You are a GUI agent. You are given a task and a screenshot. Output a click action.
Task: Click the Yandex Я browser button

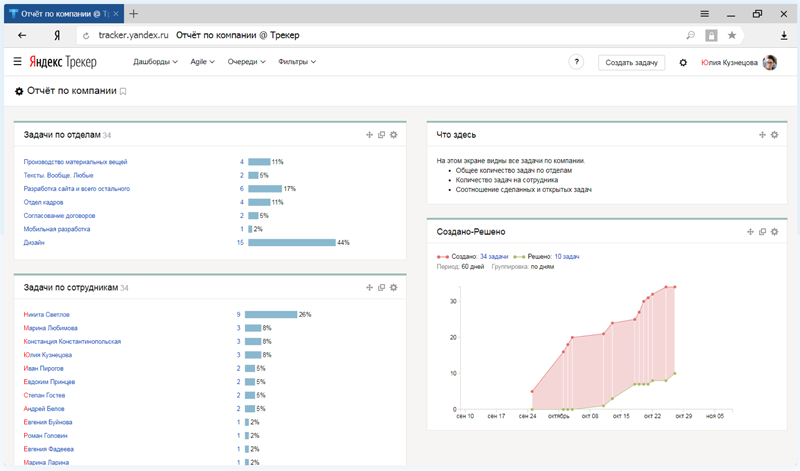(x=57, y=35)
